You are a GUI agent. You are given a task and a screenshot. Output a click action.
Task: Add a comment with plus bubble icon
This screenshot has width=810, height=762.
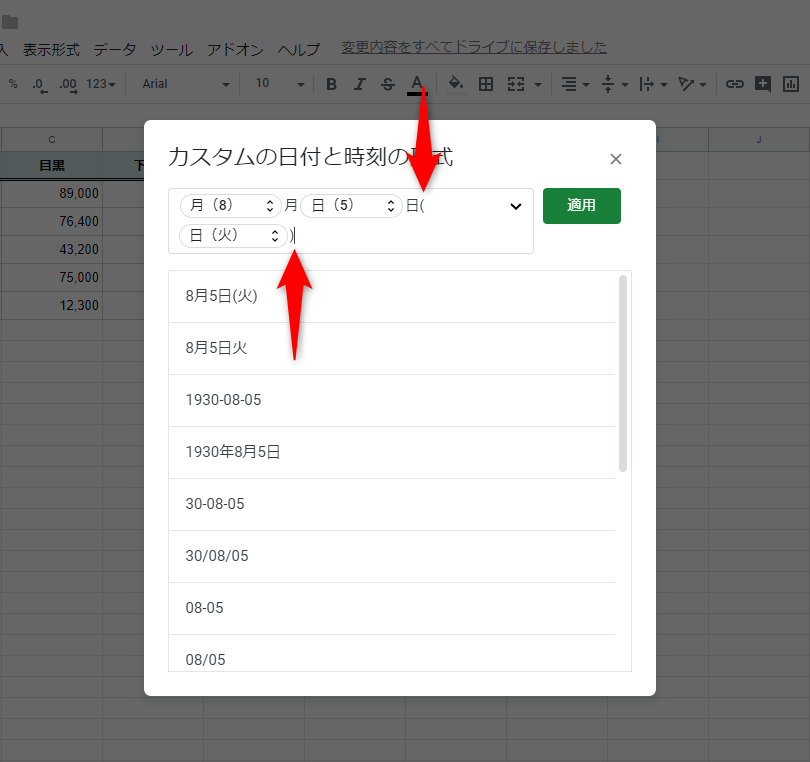coord(763,84)
